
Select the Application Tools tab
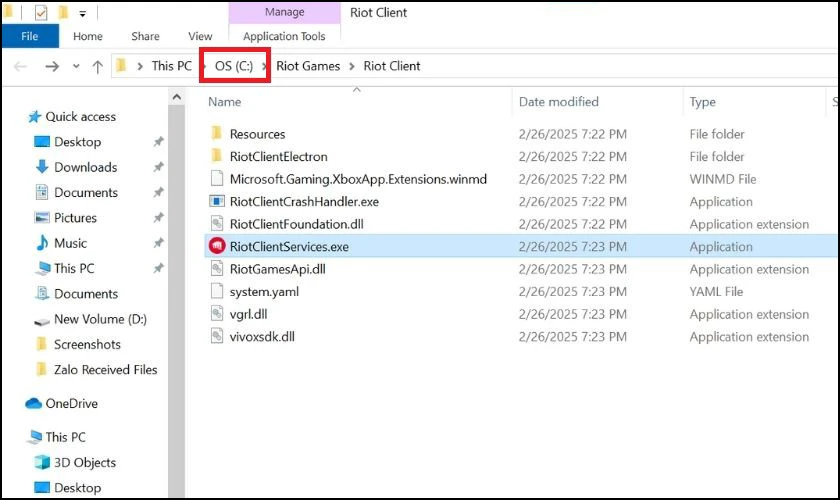[x=284, y=36]
